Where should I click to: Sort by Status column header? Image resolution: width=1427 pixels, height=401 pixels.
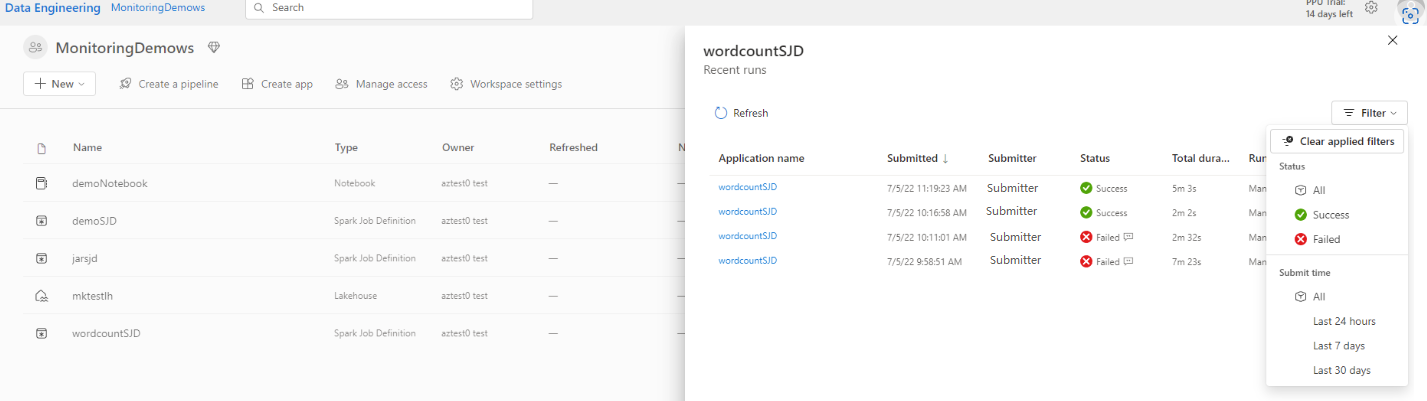[1095, 158]
